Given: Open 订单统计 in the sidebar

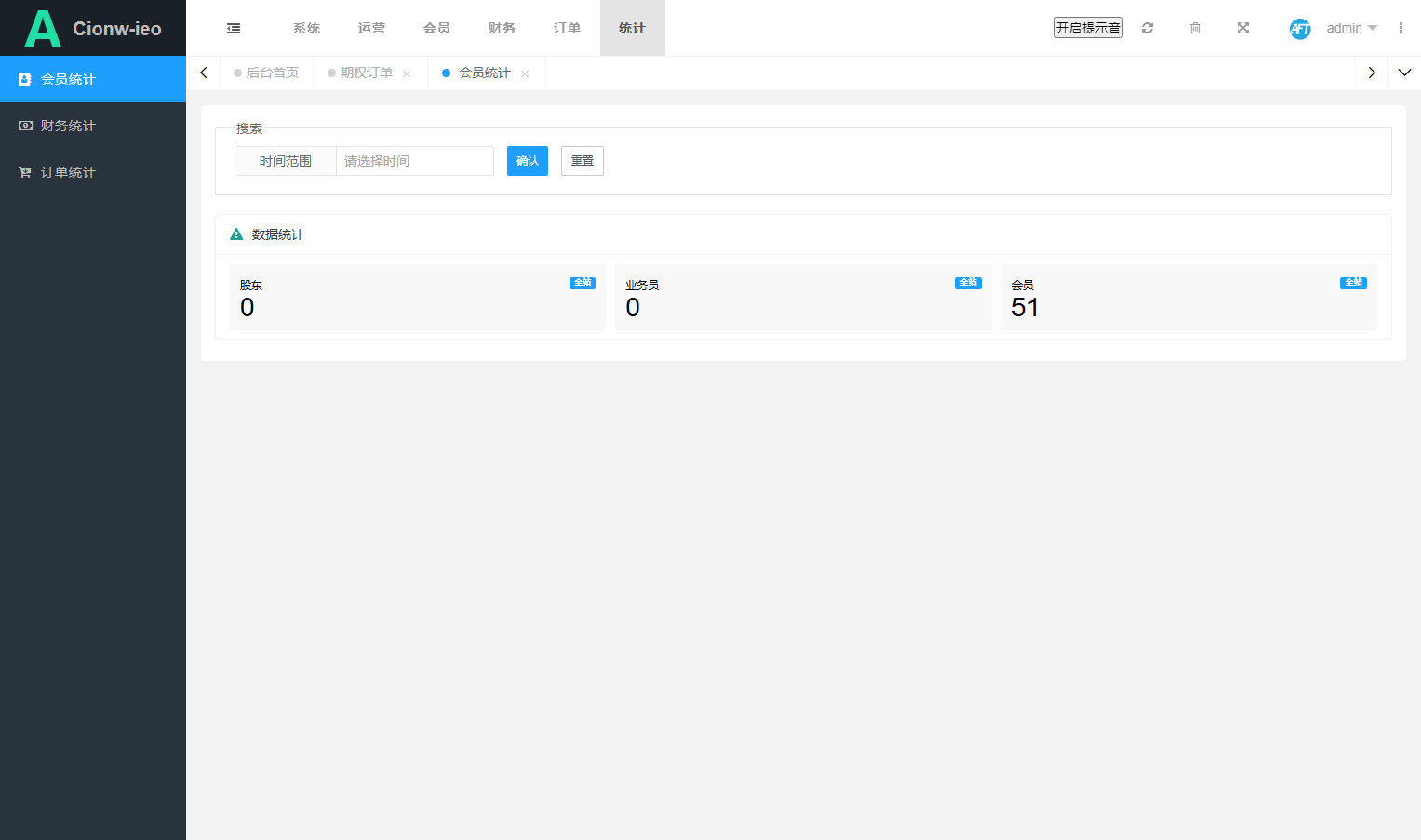Looking at the screenshot, I should (x=93, y=172).
